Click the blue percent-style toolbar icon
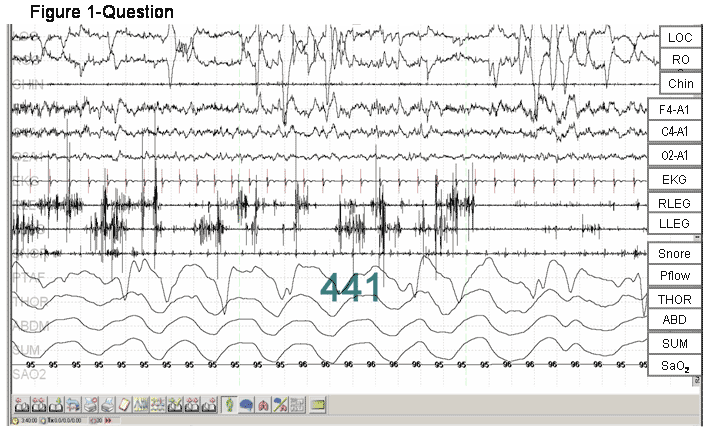Viewport: 710px width, 432px height. click(280, 405)
